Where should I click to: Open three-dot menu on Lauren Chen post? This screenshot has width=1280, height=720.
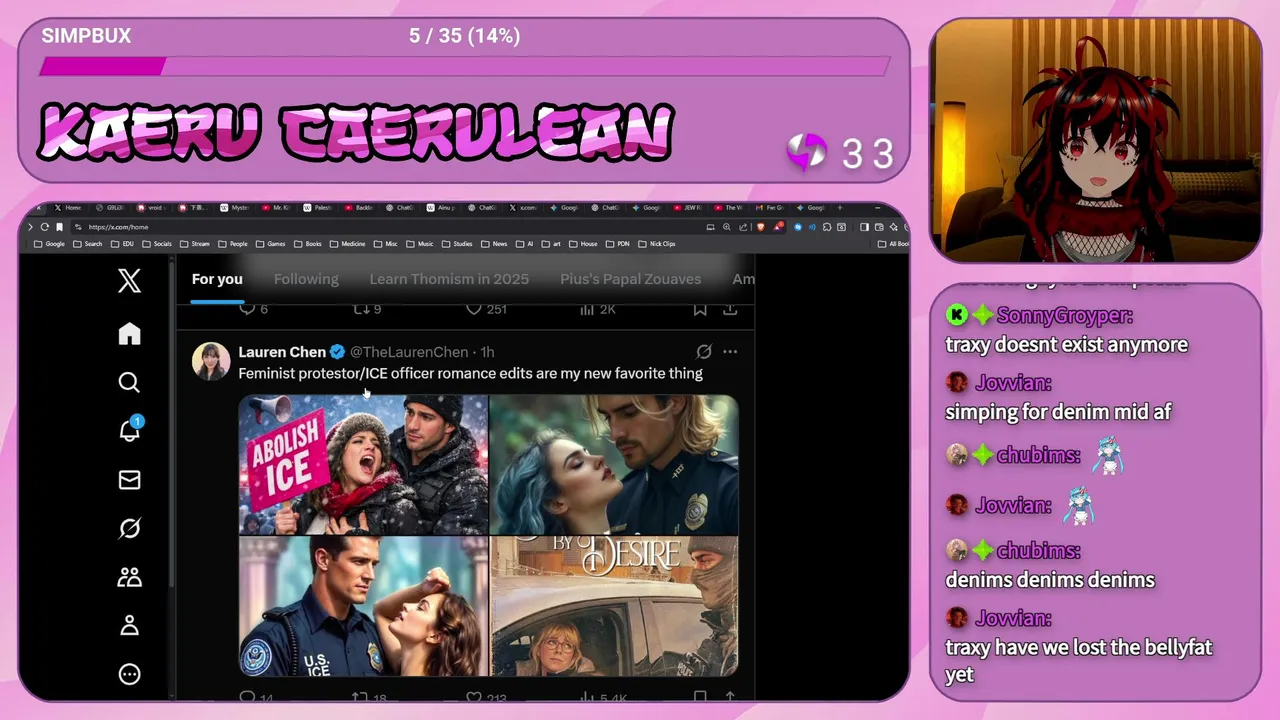coord(730,352)
